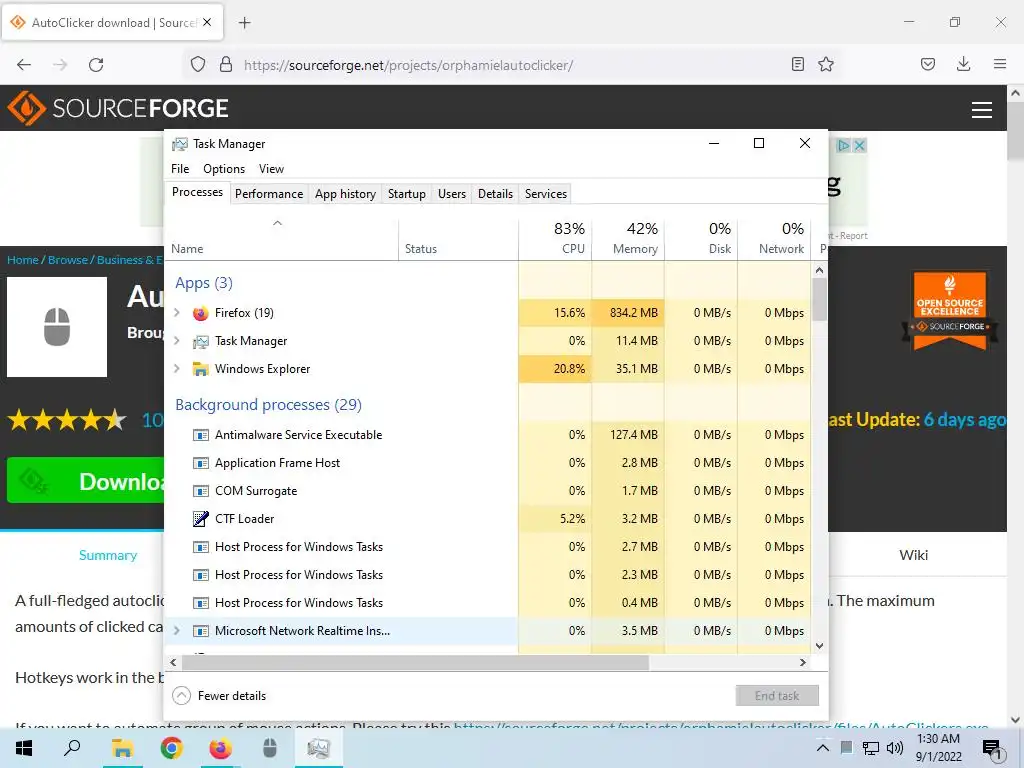Image resolution: width=1024 pixels, height=768 pixels.
Task: Sort processes by the Network column header
Action: pos(775,239)
